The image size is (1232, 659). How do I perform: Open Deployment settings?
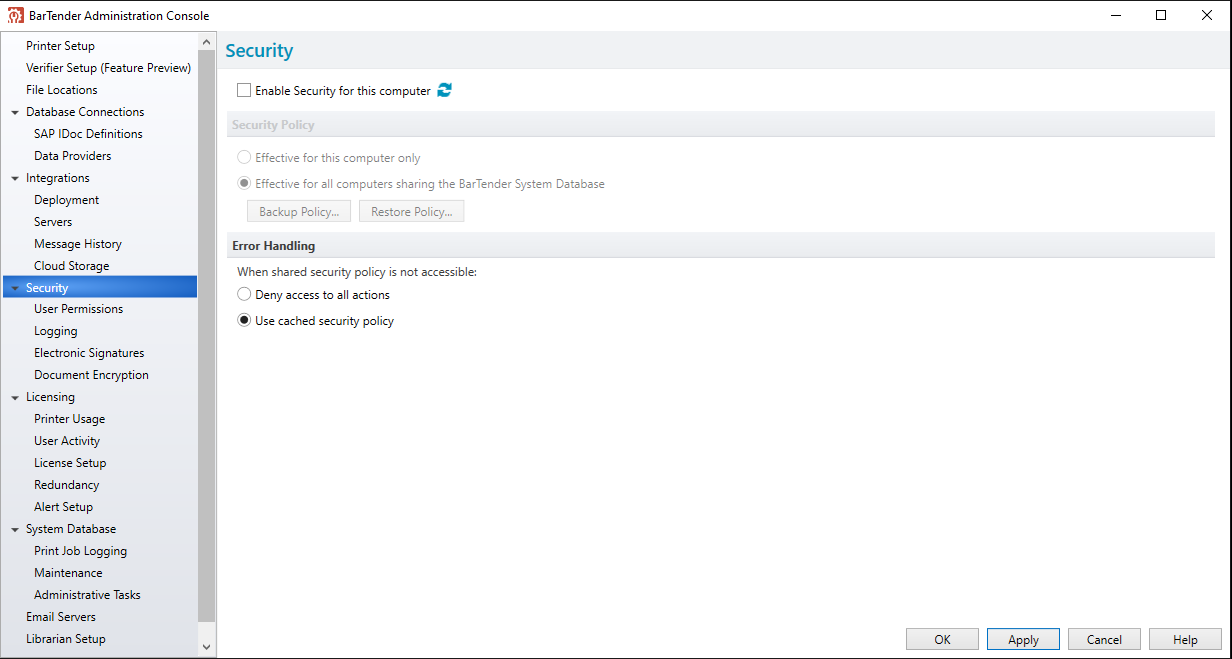tap(66, 200)
